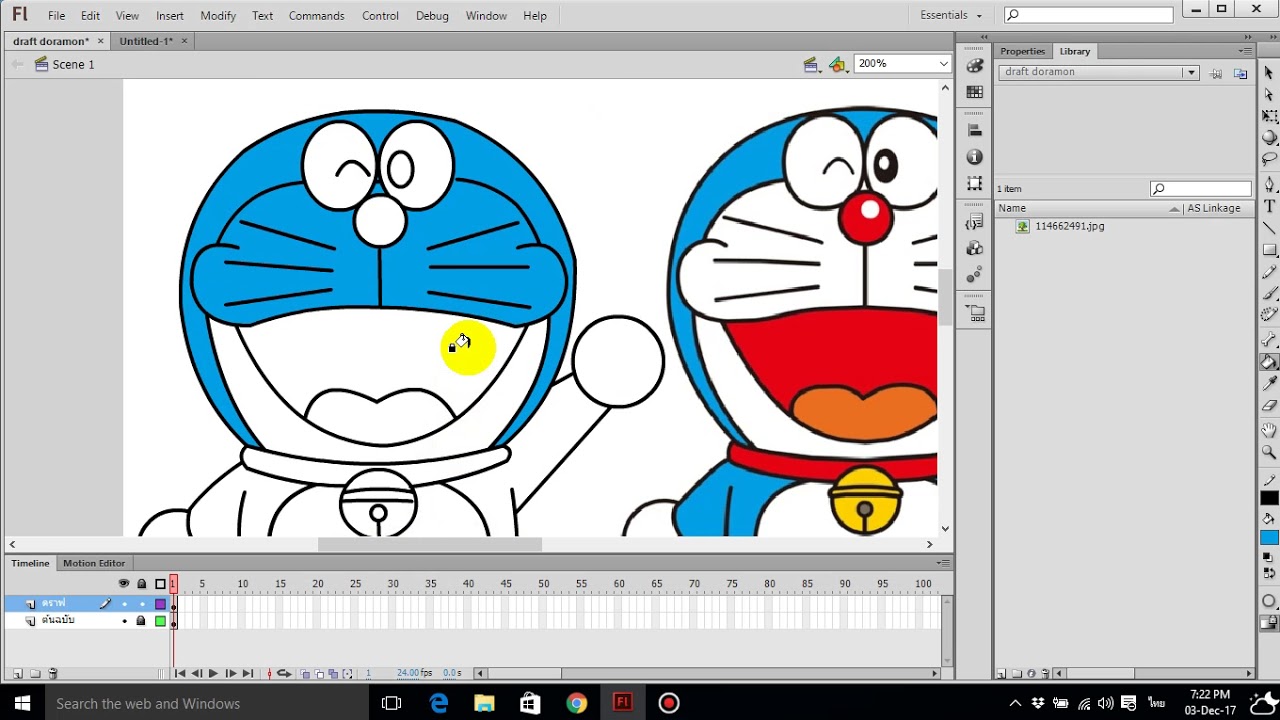Select the Text tool
This screenshot has width=1280, height=720.
pyautogui.click(x=1269, y=206)
